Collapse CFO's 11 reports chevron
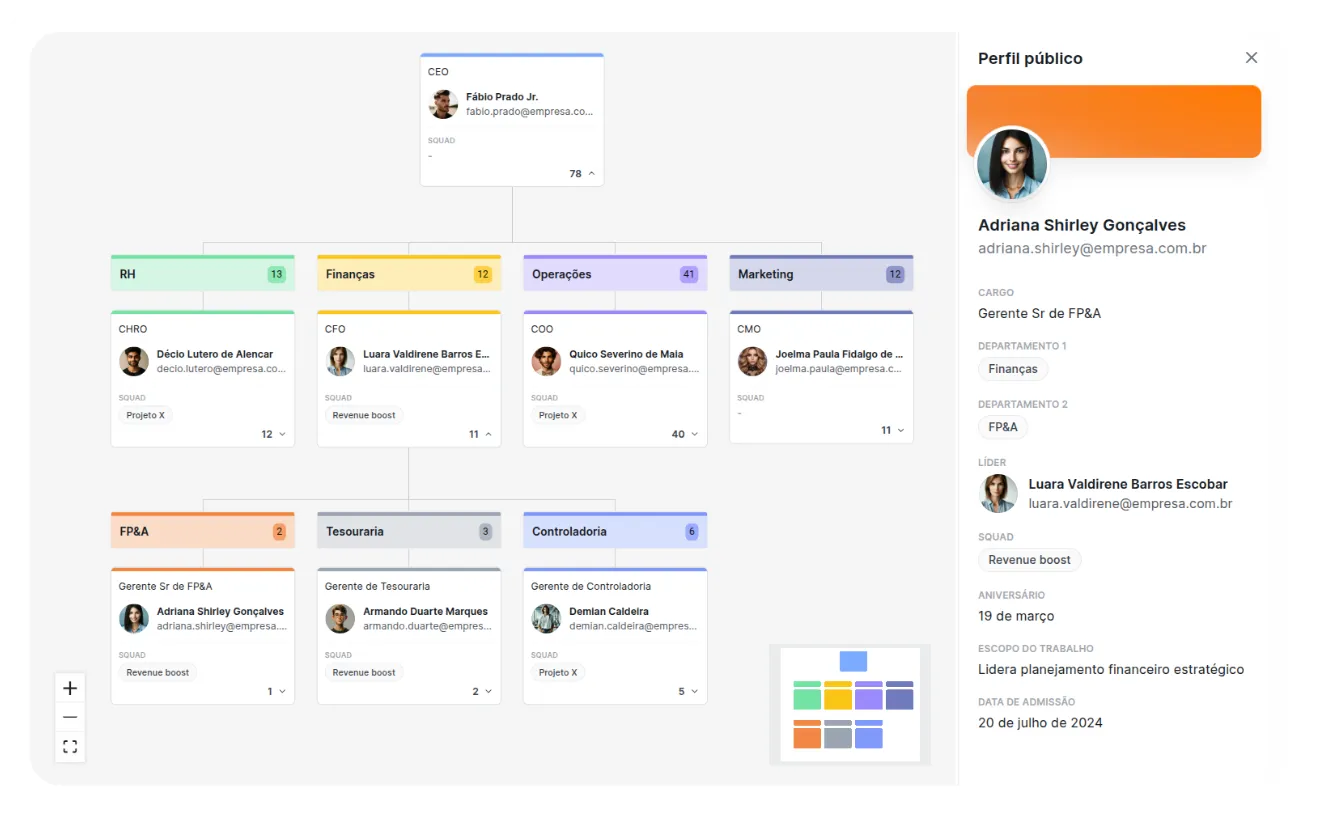 (x=488, y=434)
